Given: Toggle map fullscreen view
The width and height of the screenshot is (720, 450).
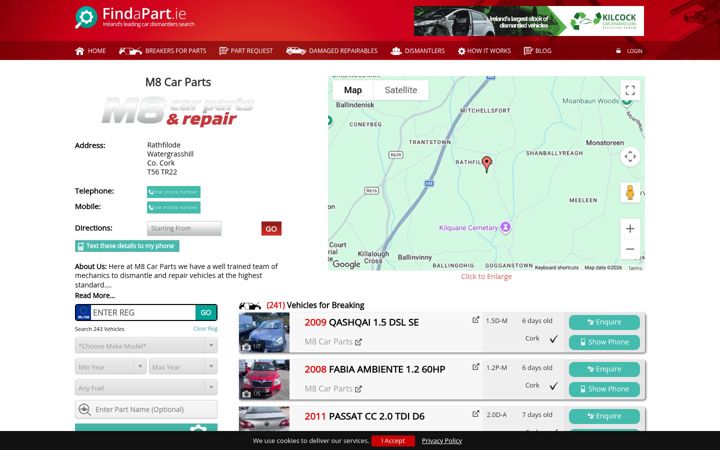Looking at the screenshot, I should coord(630,90).
